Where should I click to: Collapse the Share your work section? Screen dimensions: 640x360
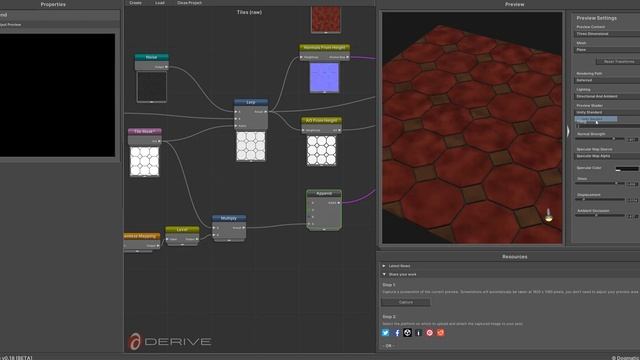pos(384,274)
